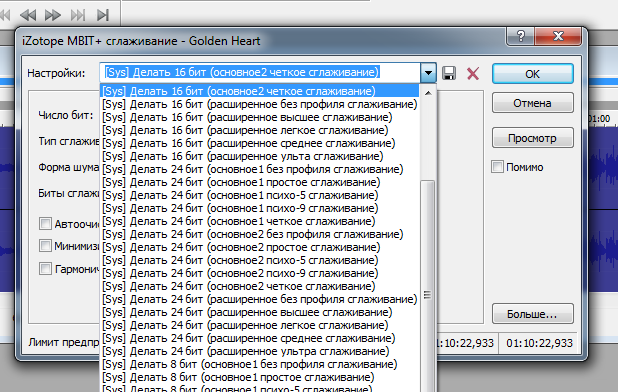Click the preset list scrollbar up arrow
618x392 pixels.
coord(428,93)
